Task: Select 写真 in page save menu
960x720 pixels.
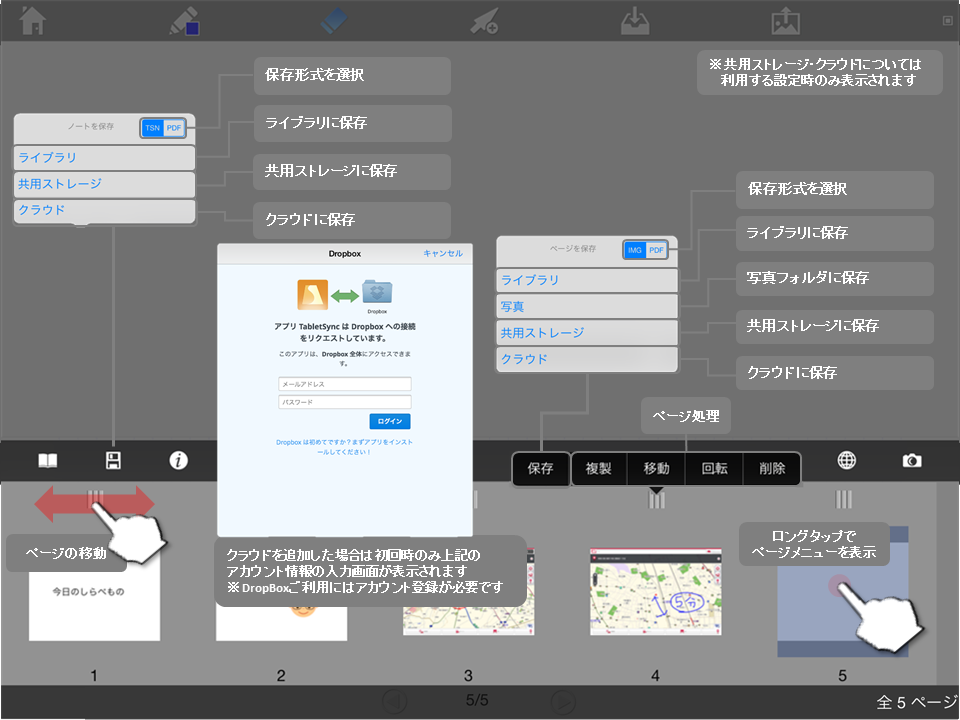Action: pyautogui.click(x=587, y=306)
